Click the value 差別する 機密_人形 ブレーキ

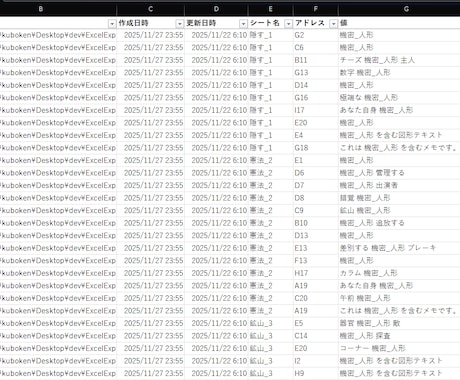tap(388, 248)
